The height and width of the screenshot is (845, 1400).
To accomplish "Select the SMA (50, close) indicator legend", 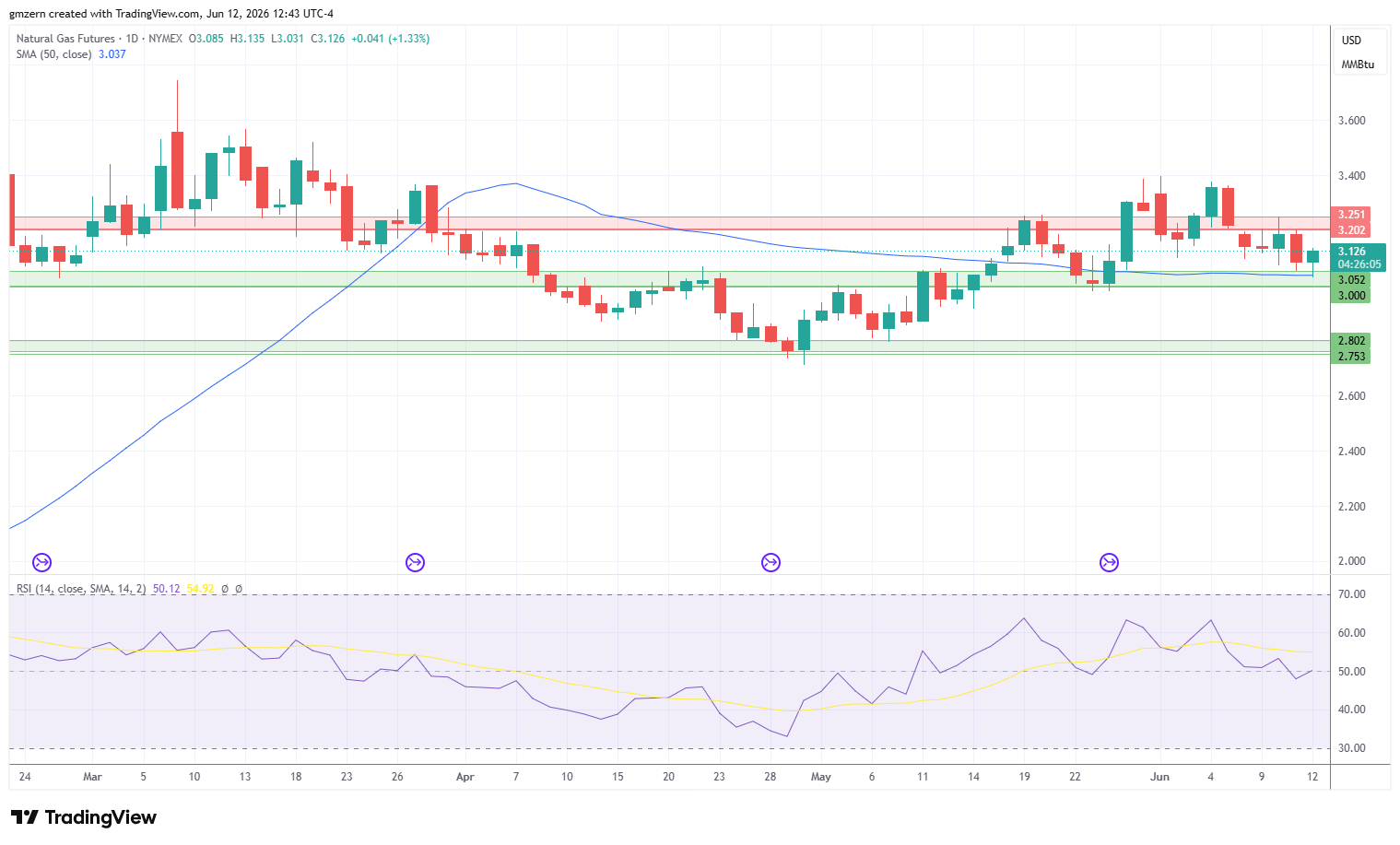I will point(53,54).
